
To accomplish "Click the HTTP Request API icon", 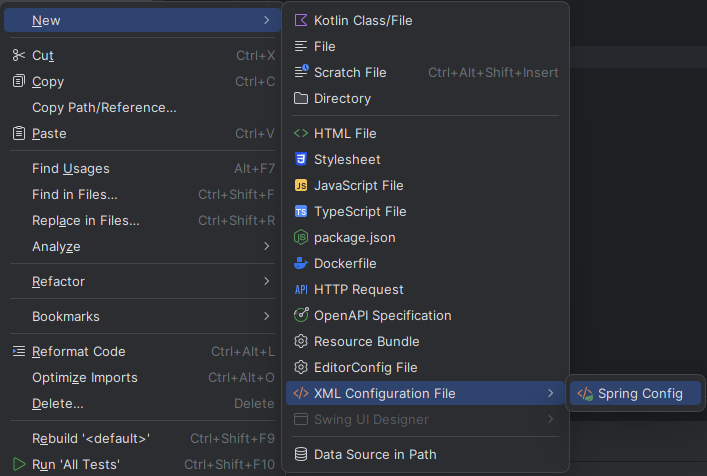I will [x=301, y=289].
